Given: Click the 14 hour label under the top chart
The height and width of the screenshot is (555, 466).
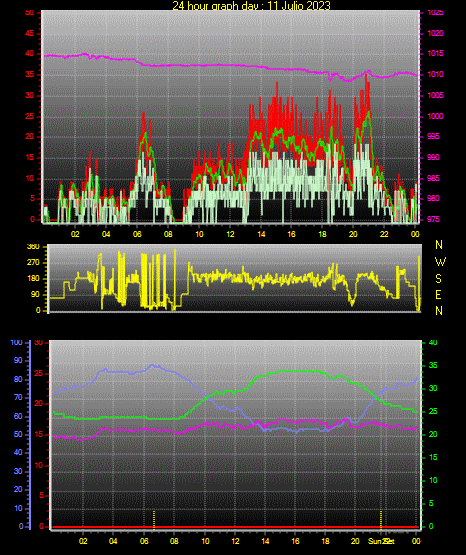Looking at the screenshot, I should (261, 234).
